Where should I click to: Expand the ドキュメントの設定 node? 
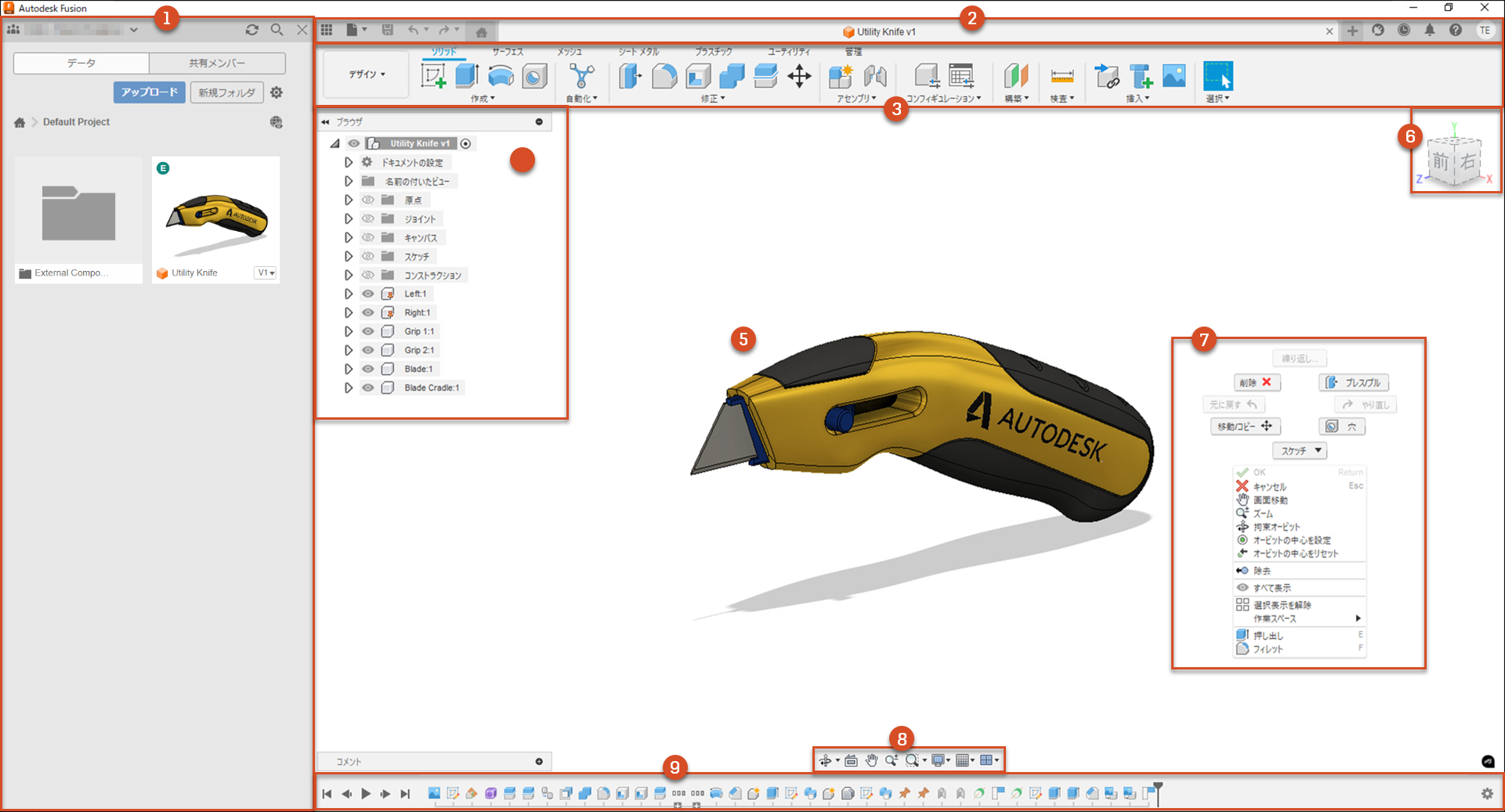tap(349, 162)
